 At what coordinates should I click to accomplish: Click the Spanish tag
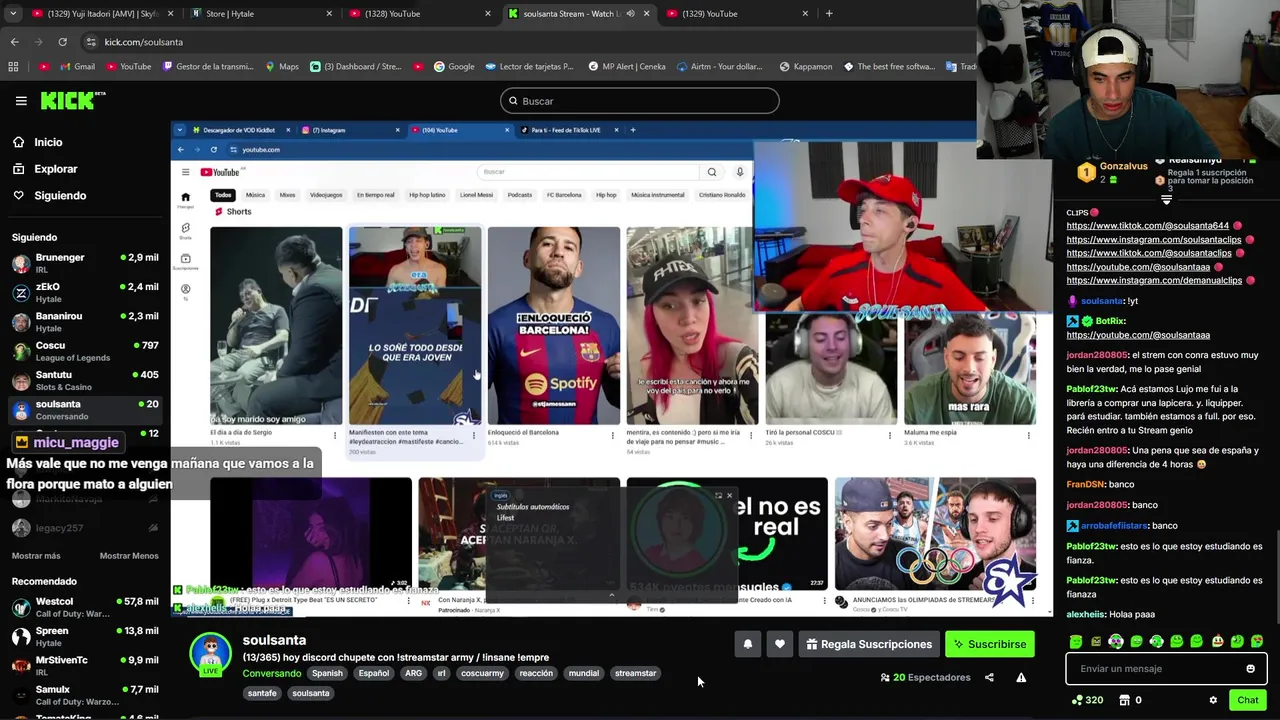pyautogui.click(x=327, y=674)
